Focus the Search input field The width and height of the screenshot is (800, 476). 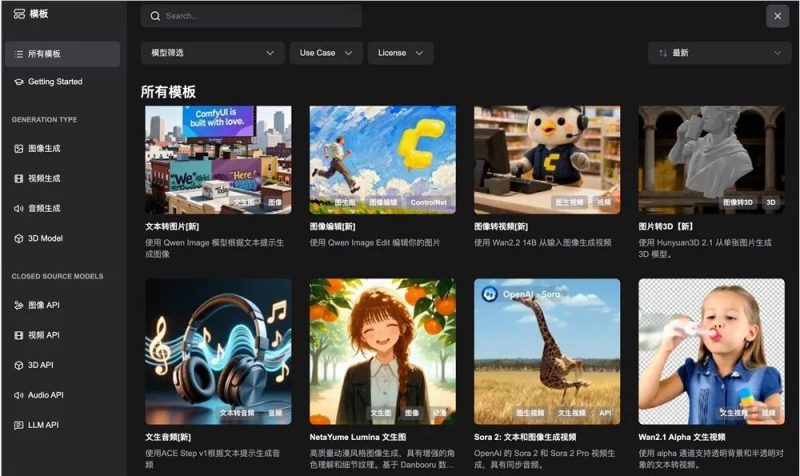(x=252, y=16)
